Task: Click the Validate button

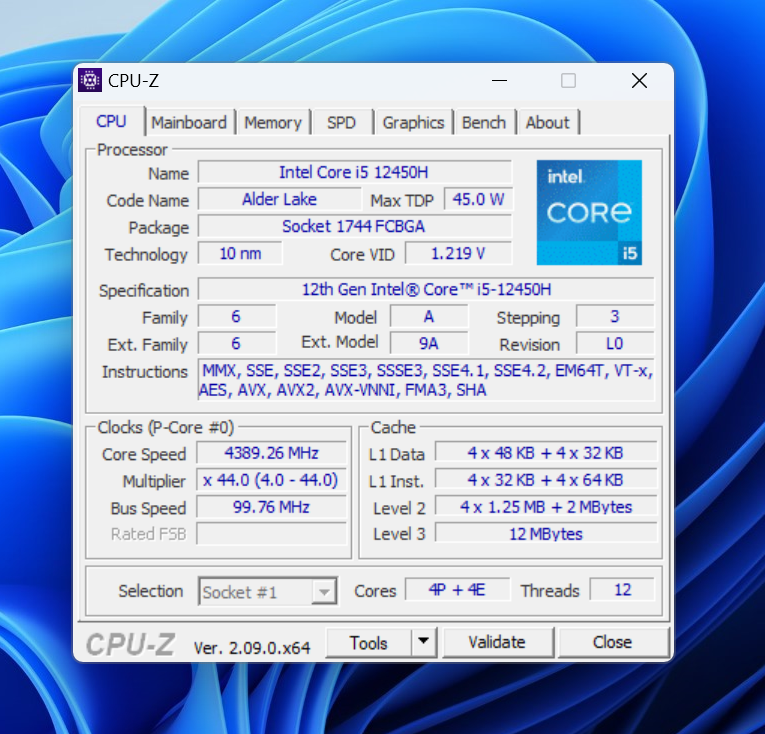Action: pos(497,642)
